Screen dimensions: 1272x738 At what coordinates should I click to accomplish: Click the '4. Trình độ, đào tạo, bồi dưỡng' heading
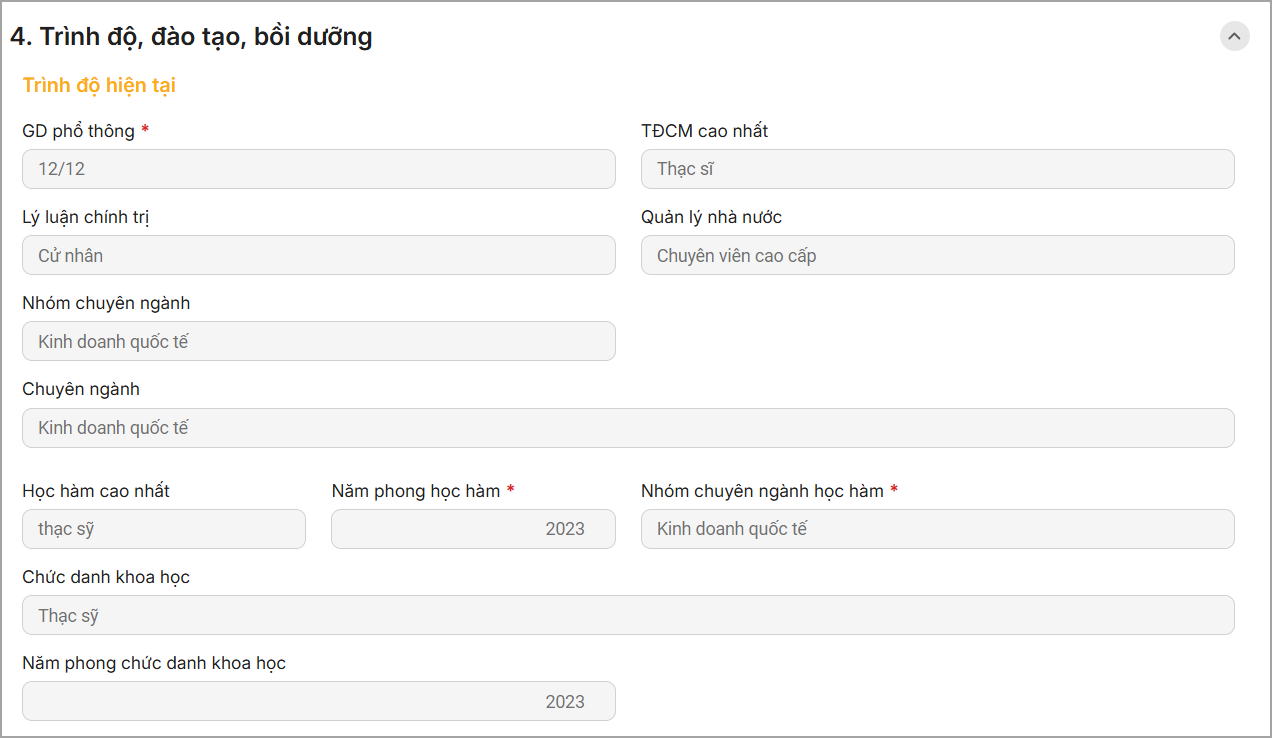click(191, 37)
